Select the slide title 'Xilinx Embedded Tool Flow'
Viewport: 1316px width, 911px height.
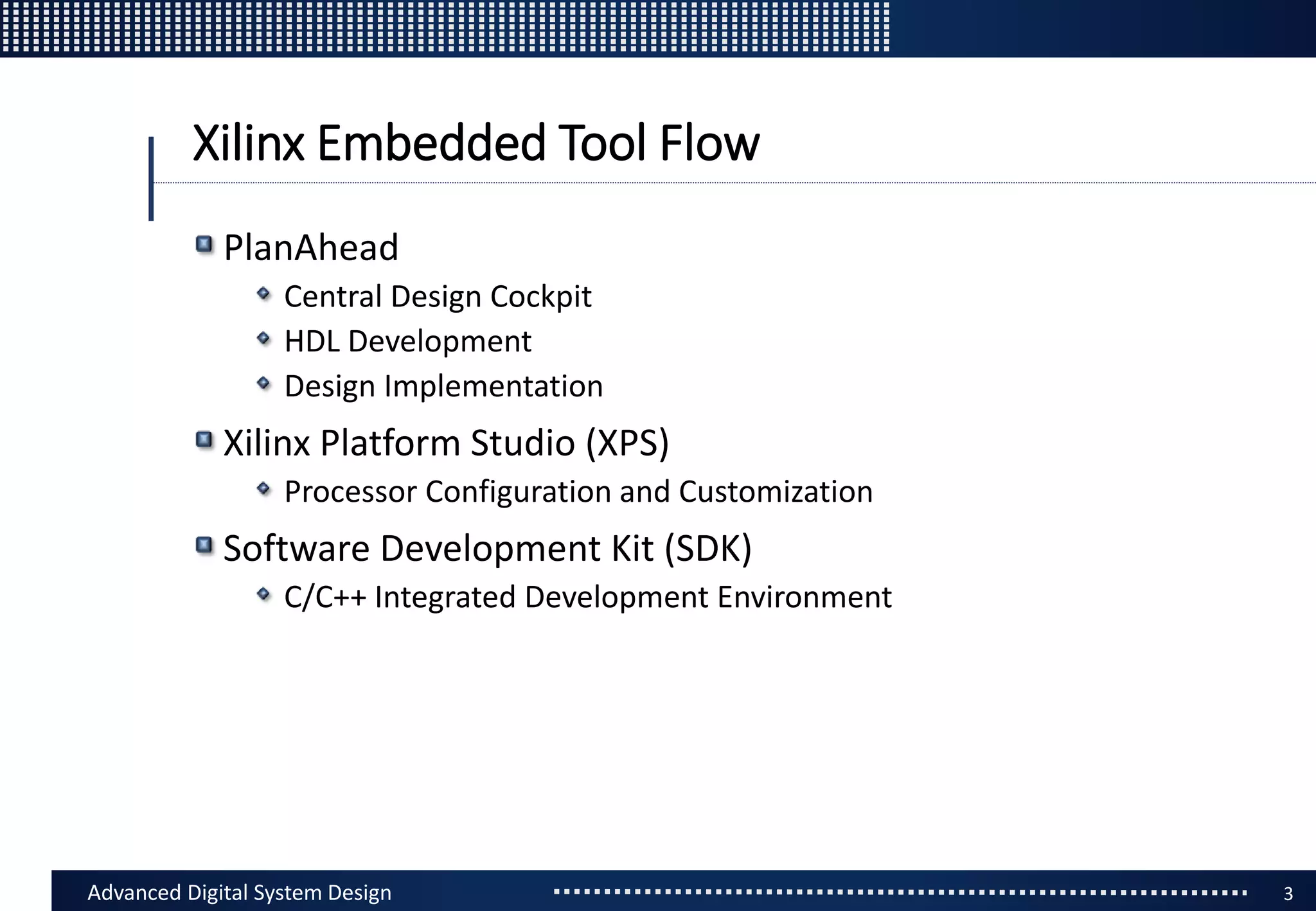(476, 143)
